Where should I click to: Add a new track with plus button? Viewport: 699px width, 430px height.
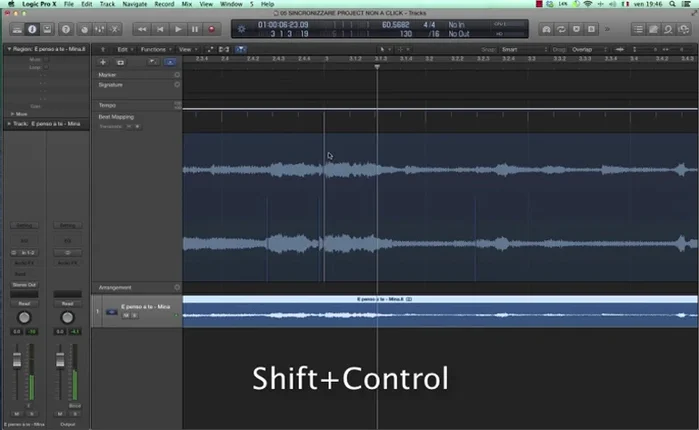pos(103,62)
